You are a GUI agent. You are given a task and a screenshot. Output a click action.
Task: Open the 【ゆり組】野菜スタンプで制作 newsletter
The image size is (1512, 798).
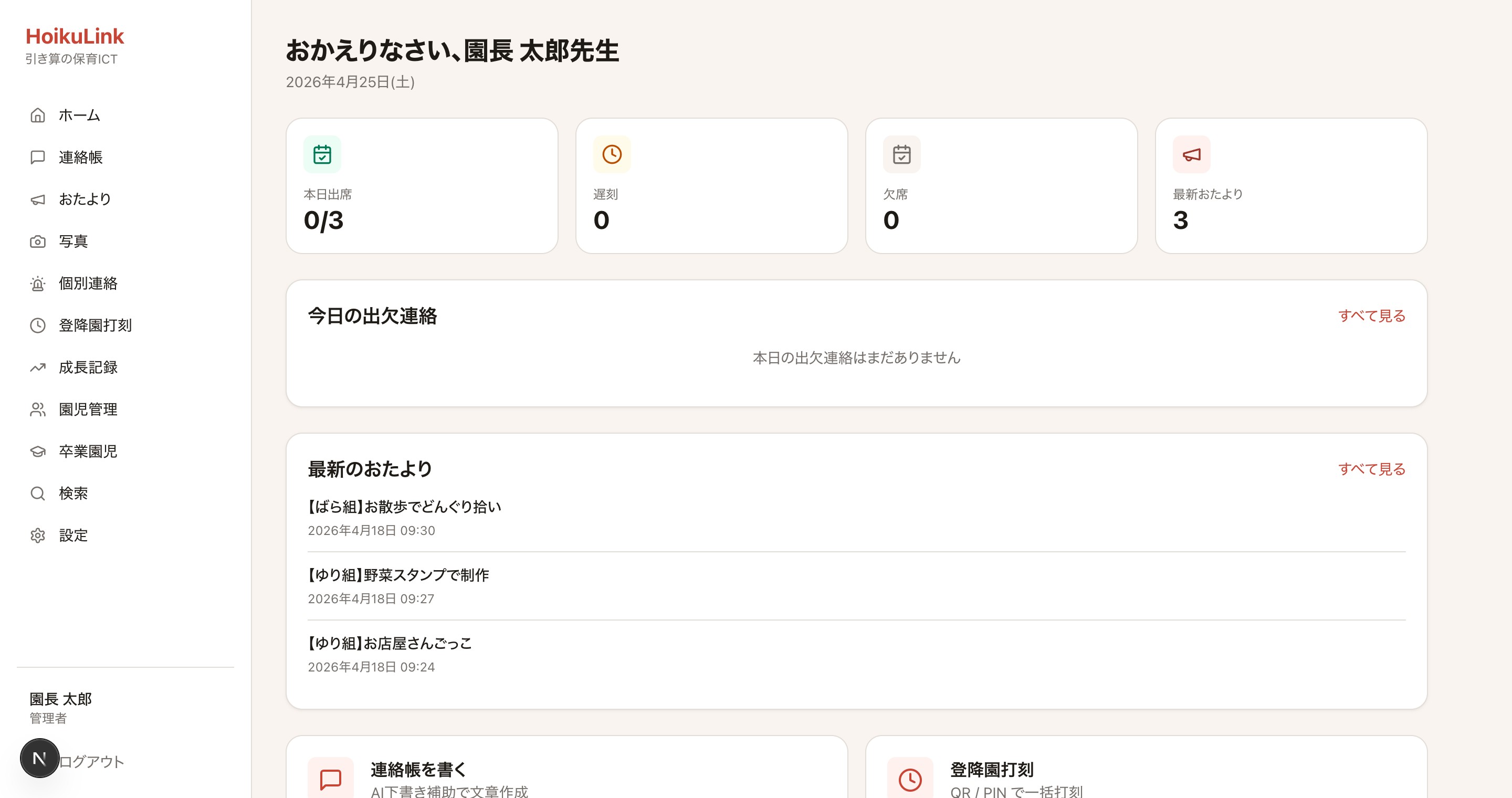click(x=398, y=575)
